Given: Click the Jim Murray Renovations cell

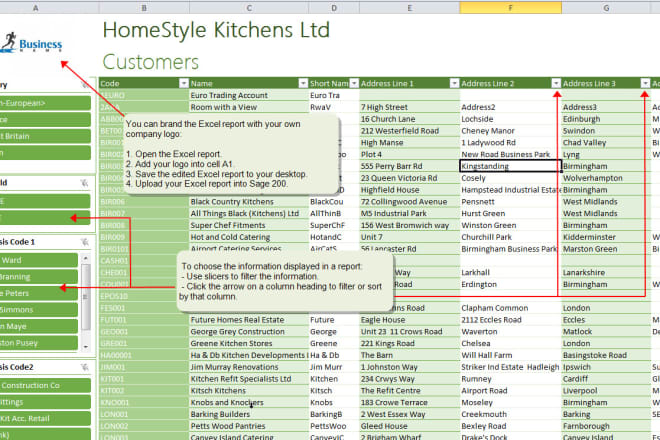Looking at the screenshot, I should pyautogui.click(x=249, y=367).
